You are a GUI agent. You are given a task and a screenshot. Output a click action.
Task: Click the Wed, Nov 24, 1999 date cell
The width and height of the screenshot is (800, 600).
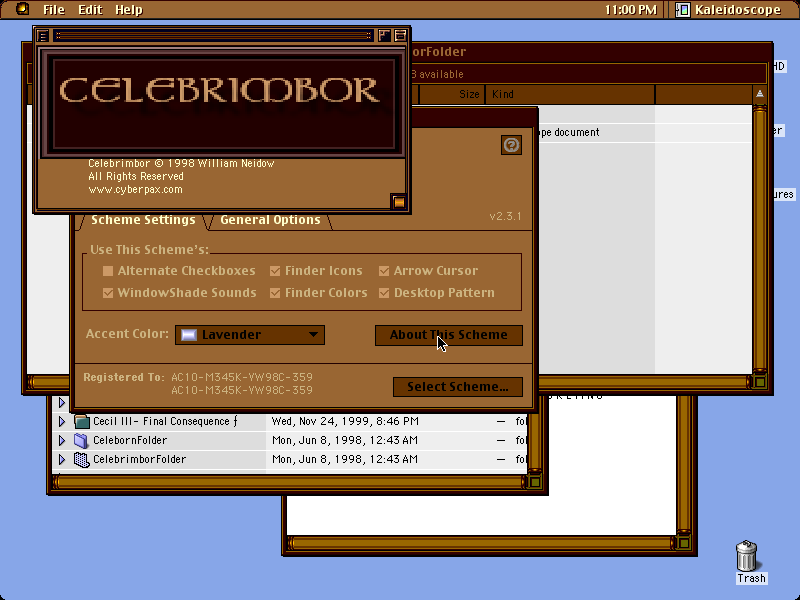pos(345,421)
